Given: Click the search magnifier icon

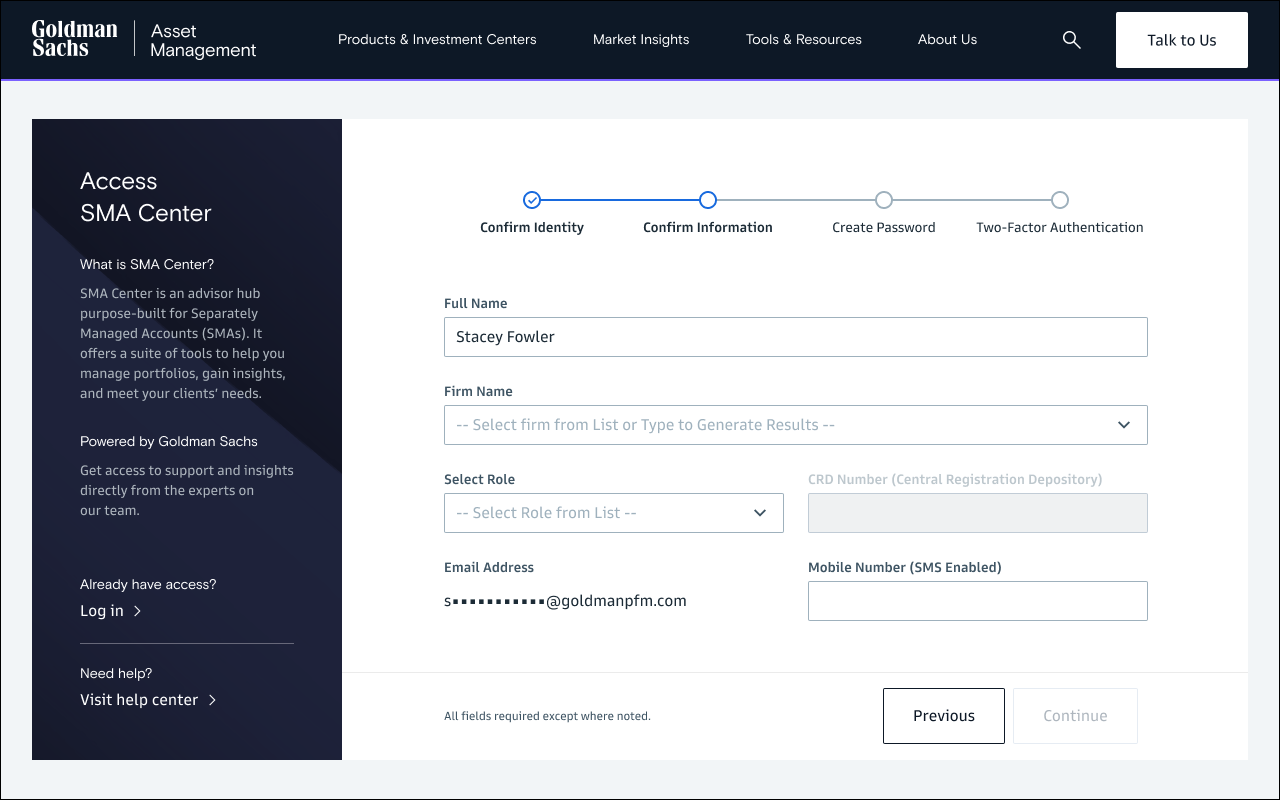Looking at the screenshot, I should (x=1071, y=40).
